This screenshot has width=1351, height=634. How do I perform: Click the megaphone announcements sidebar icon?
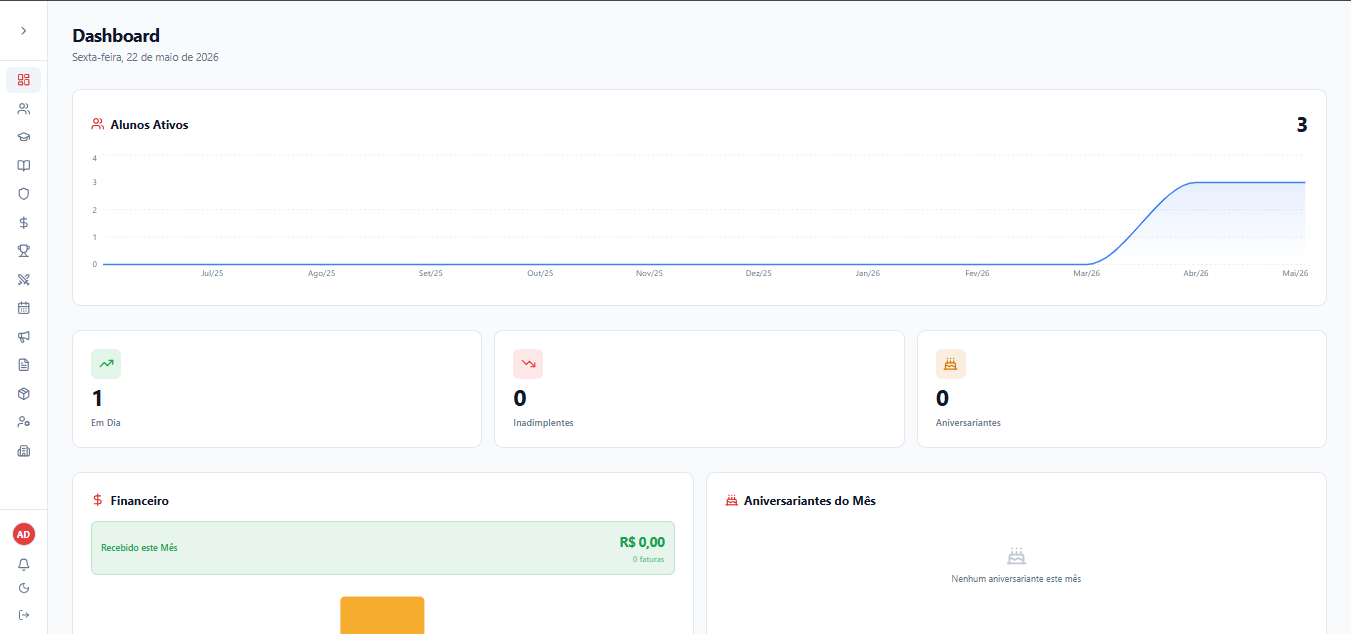(x=24, y=337)
